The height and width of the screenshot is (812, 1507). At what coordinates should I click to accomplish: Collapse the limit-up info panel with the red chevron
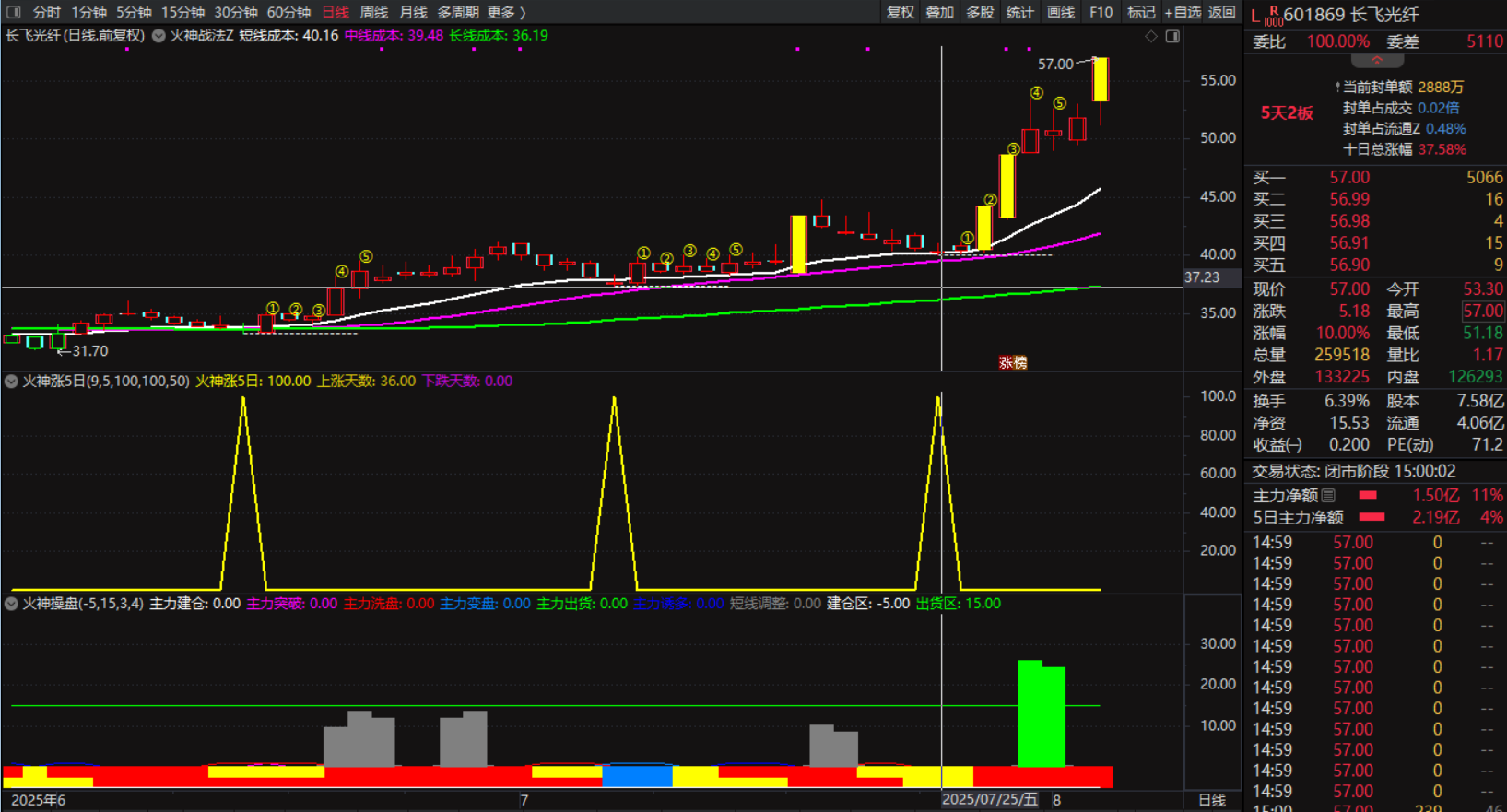pyautogui.click(x=1376, y=61)
